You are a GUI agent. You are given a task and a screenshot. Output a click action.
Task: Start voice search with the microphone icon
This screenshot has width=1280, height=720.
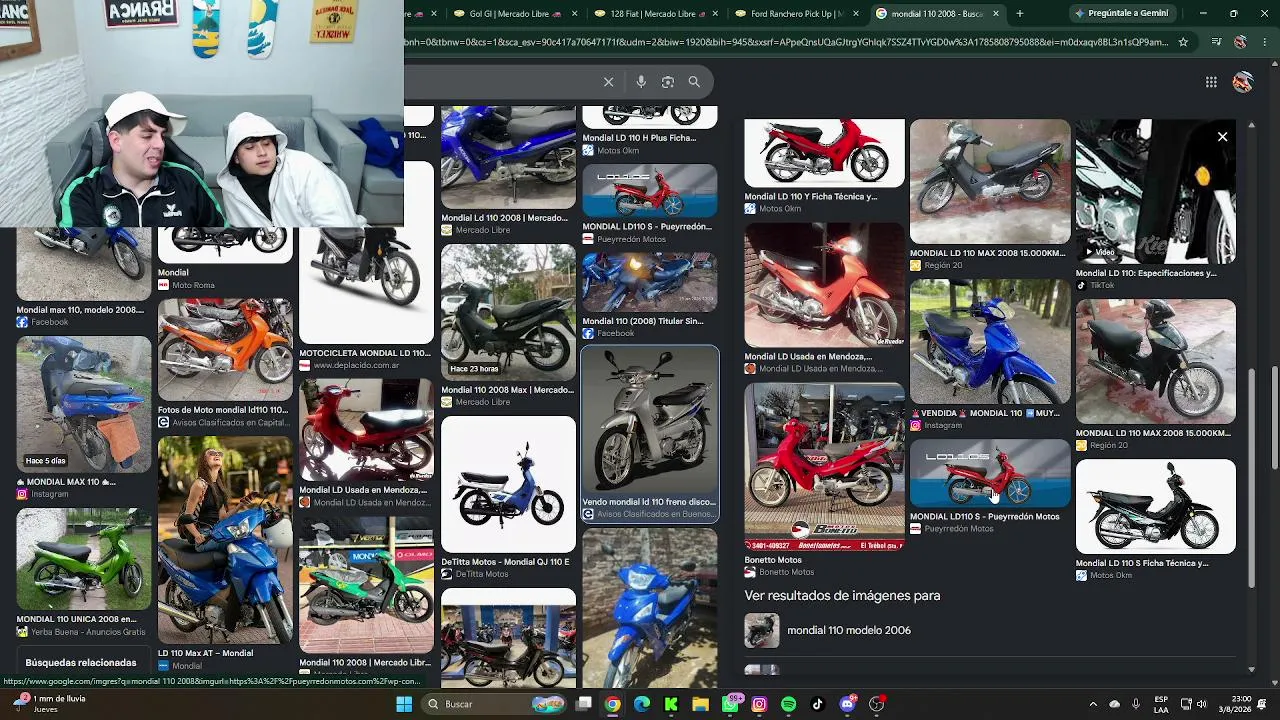click(641, 82)
